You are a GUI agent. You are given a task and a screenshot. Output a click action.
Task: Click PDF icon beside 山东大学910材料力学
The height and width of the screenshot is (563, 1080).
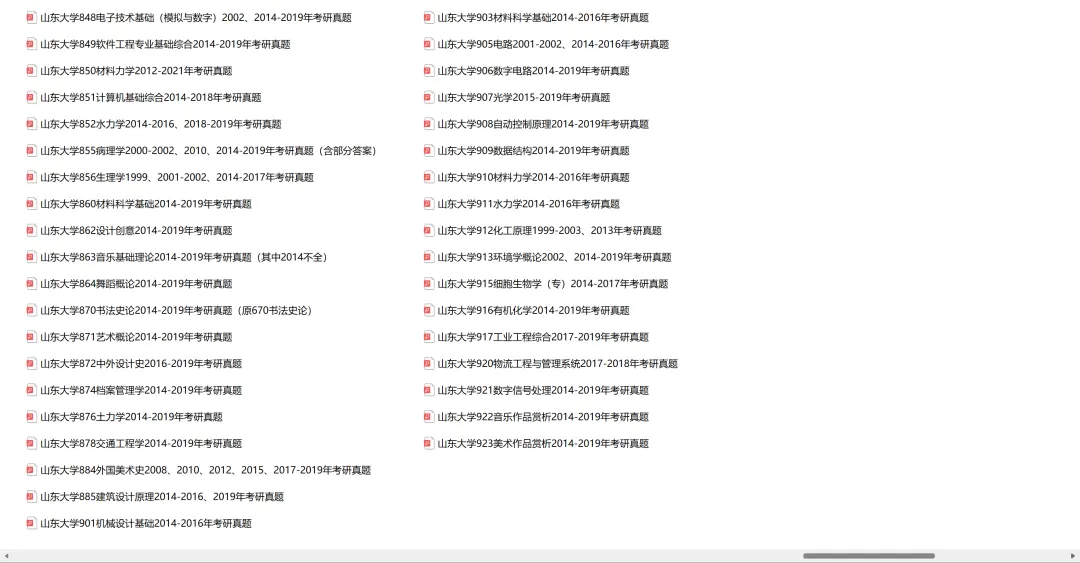[428, 177]
